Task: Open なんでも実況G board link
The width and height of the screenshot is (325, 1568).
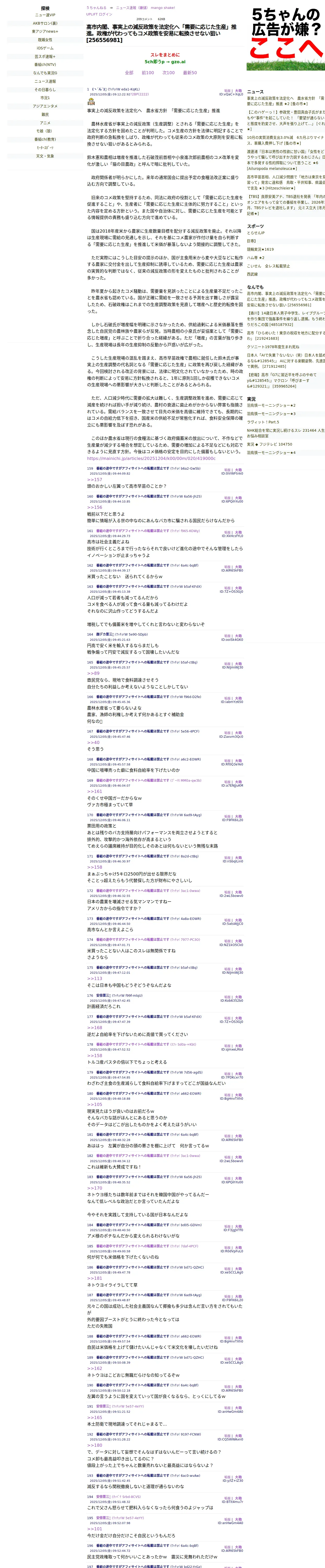Action: [x=45, y=73]
